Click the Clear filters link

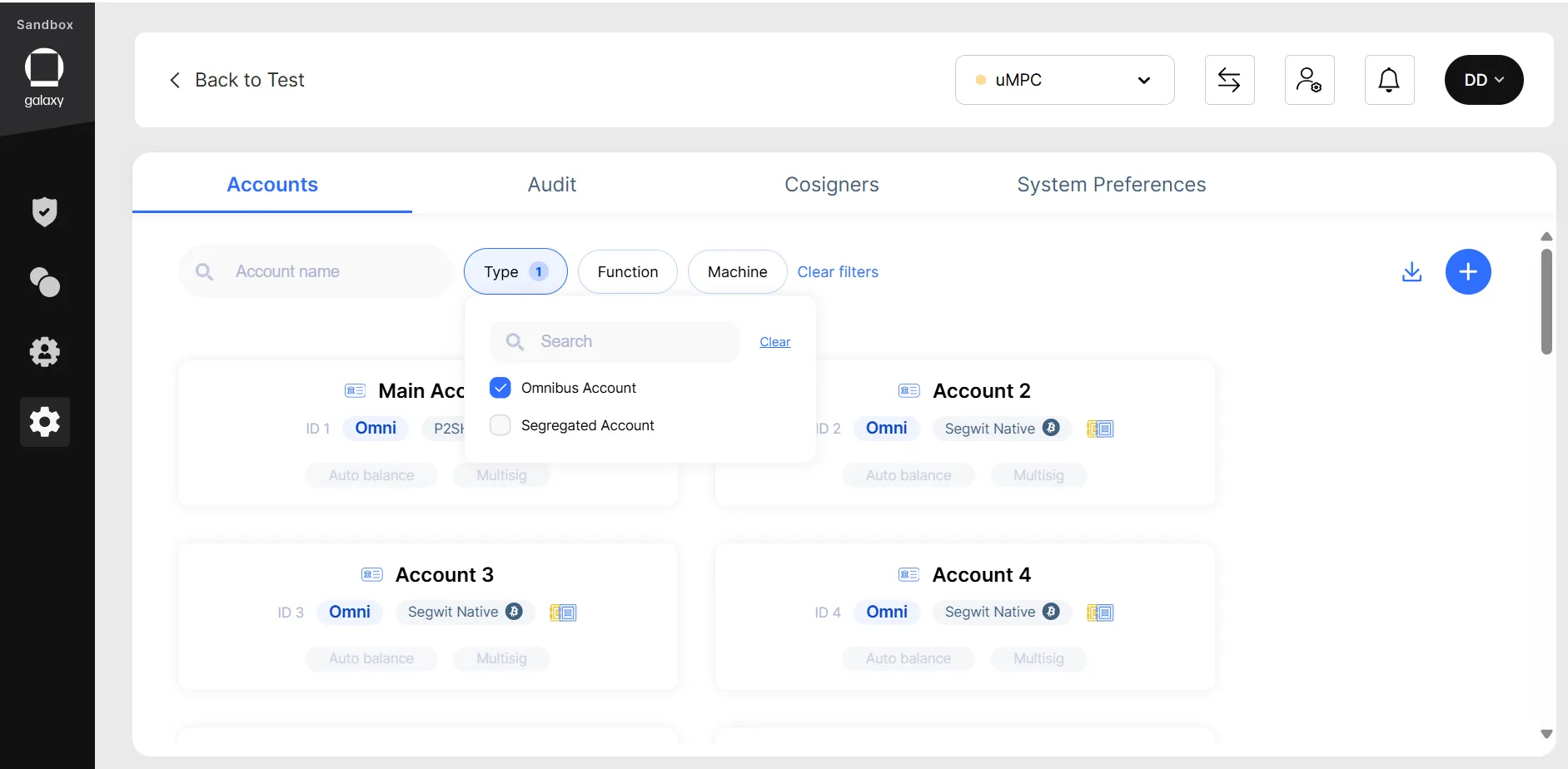pos(838,272)
